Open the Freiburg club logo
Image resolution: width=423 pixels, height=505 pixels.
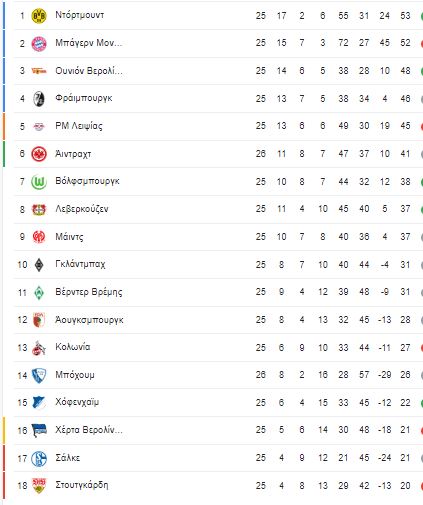(x=39, y=99)
